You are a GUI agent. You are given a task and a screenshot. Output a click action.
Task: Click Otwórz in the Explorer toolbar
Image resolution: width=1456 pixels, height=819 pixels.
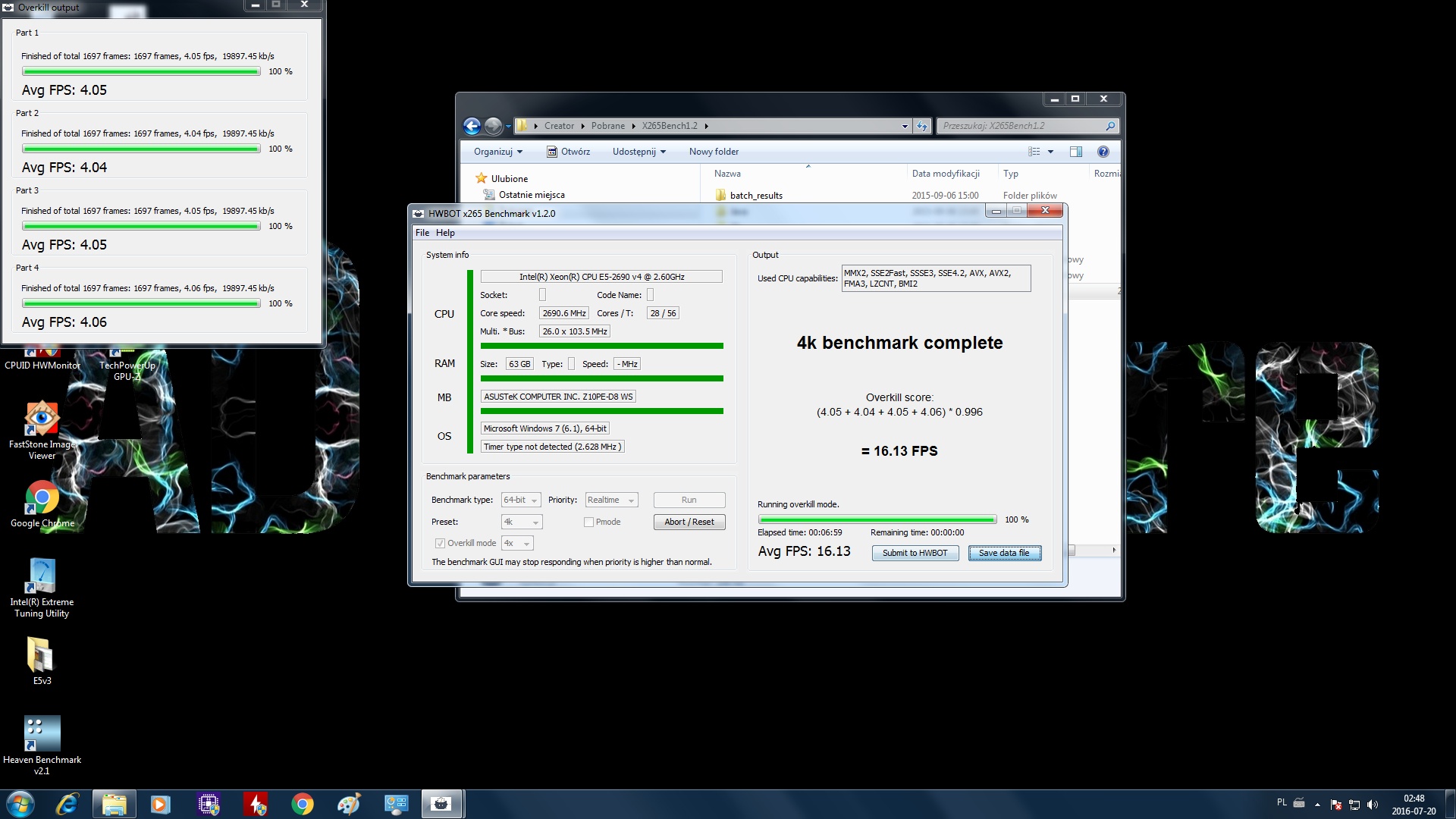pyautogui.click(x=568, y=152)
